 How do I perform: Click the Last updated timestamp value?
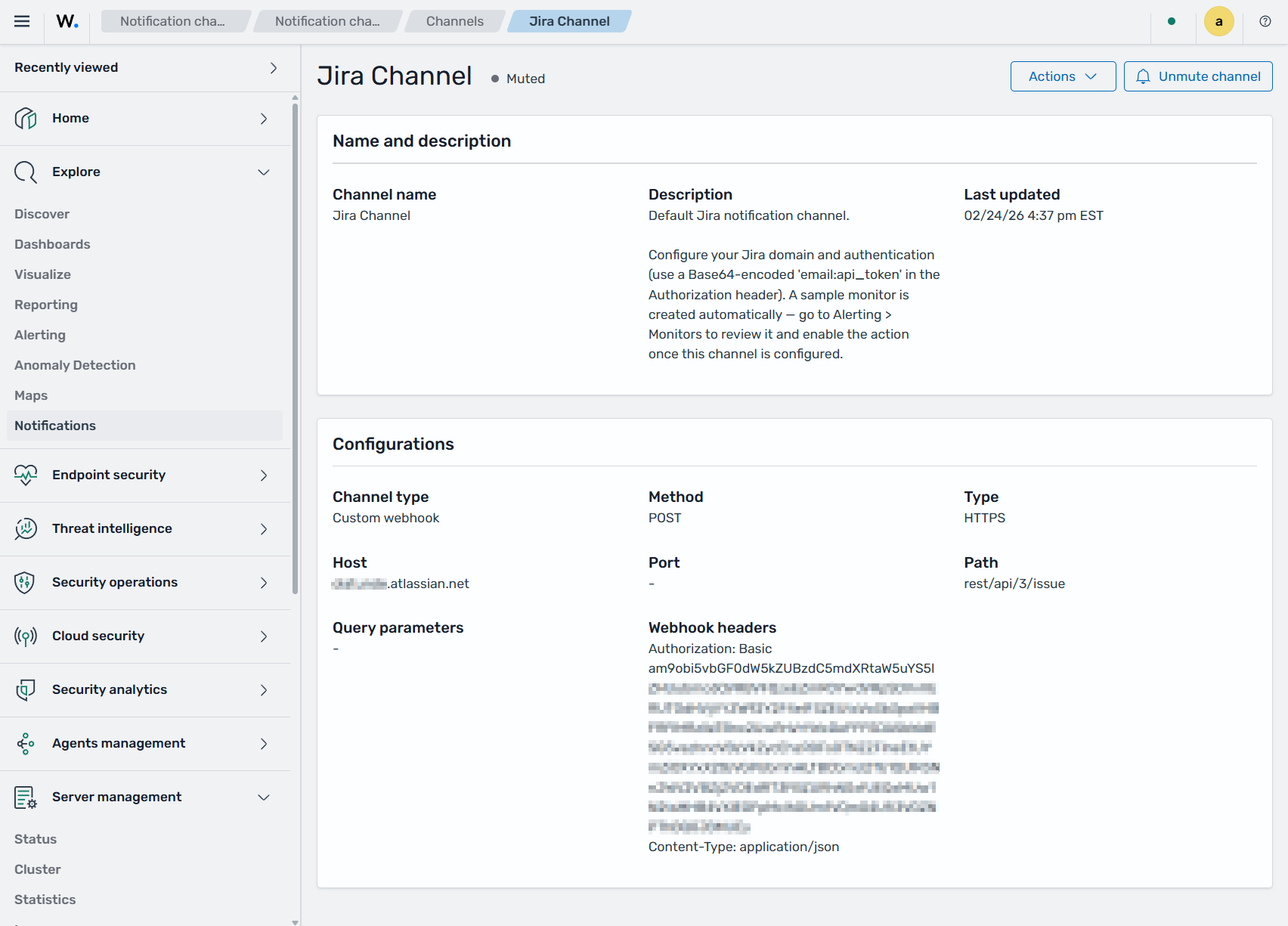pos(1033,215)
